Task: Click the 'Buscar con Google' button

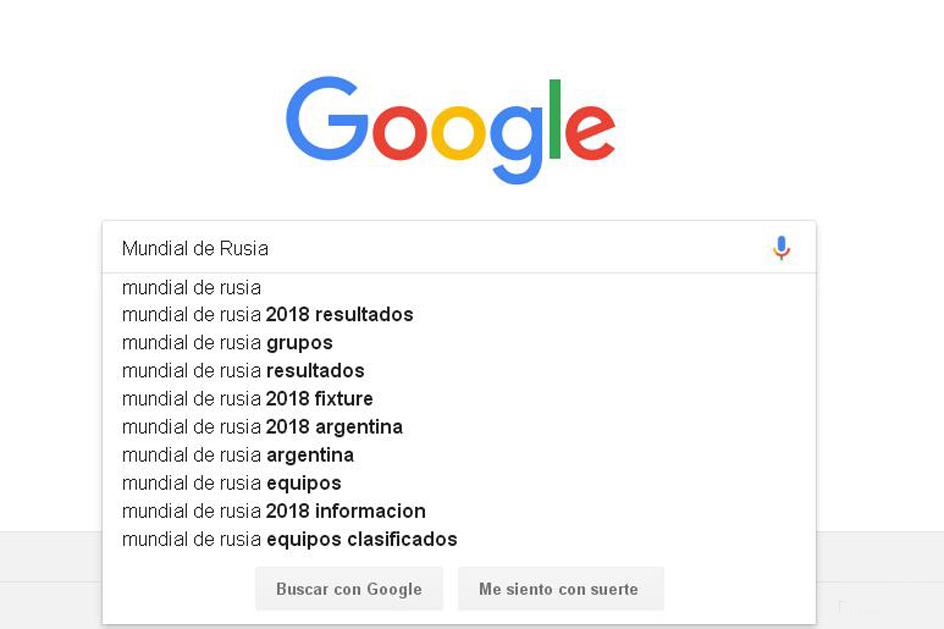Action: click(349, 589)
